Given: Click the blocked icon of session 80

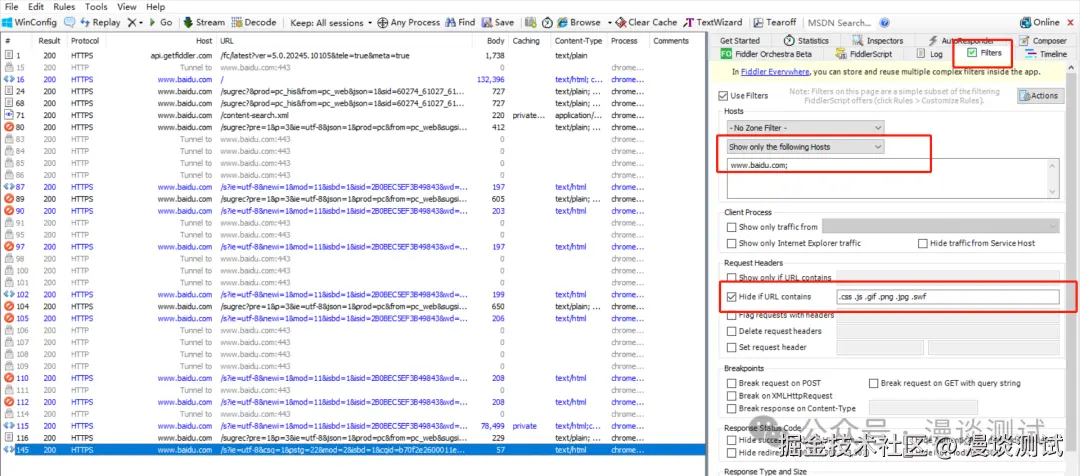Looking at the screenshot, I should [9, 127].
